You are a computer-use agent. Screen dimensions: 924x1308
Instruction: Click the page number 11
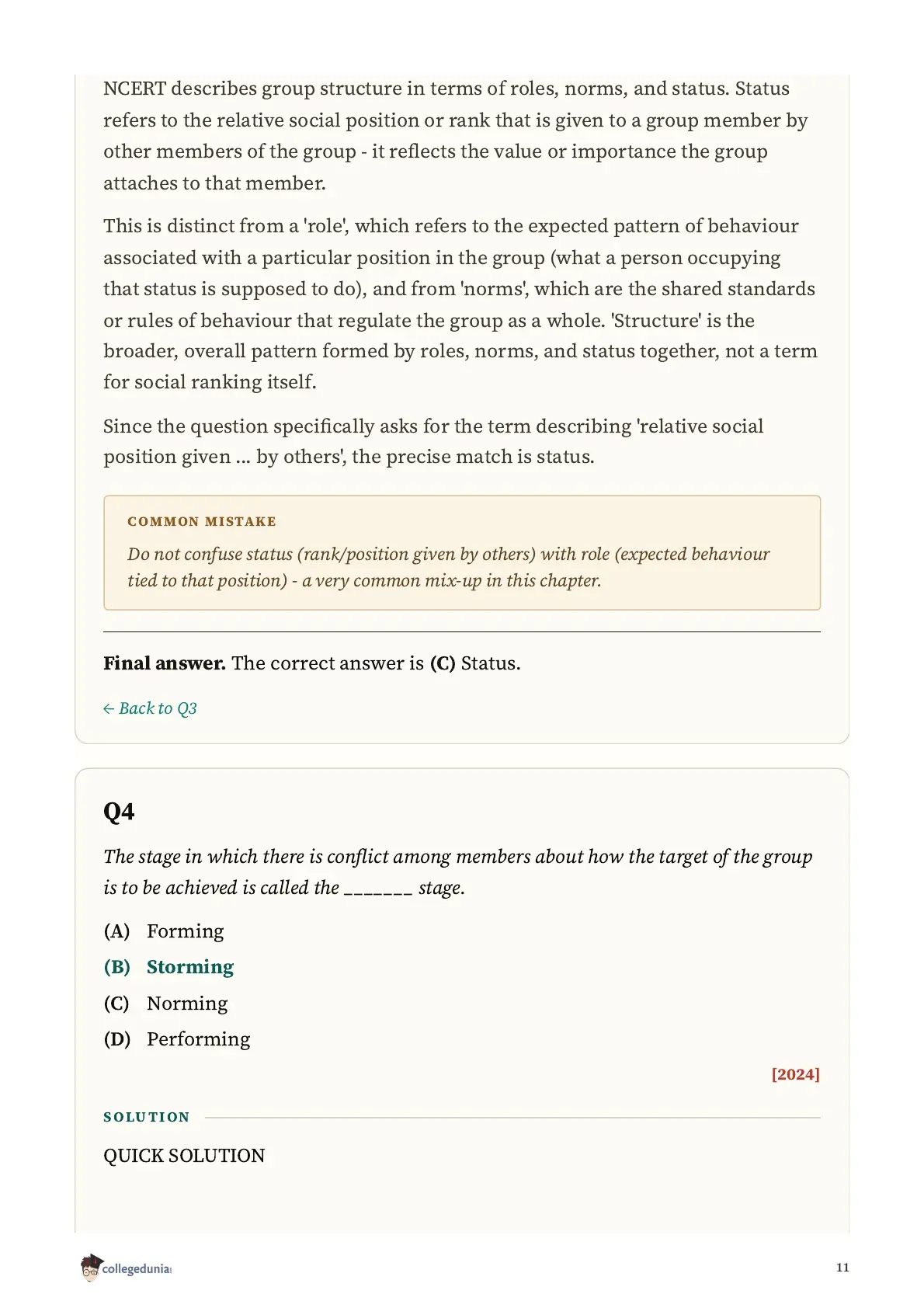pos(842,1268)
